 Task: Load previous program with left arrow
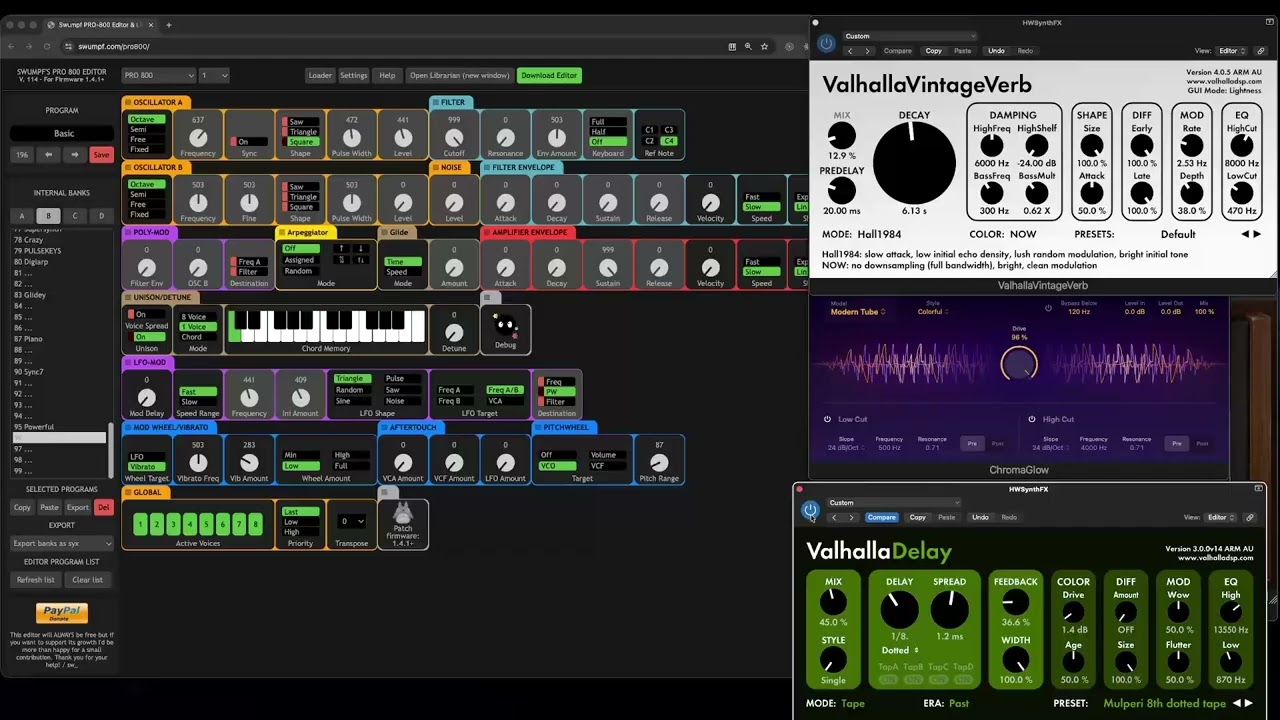(x=48, y=155)
